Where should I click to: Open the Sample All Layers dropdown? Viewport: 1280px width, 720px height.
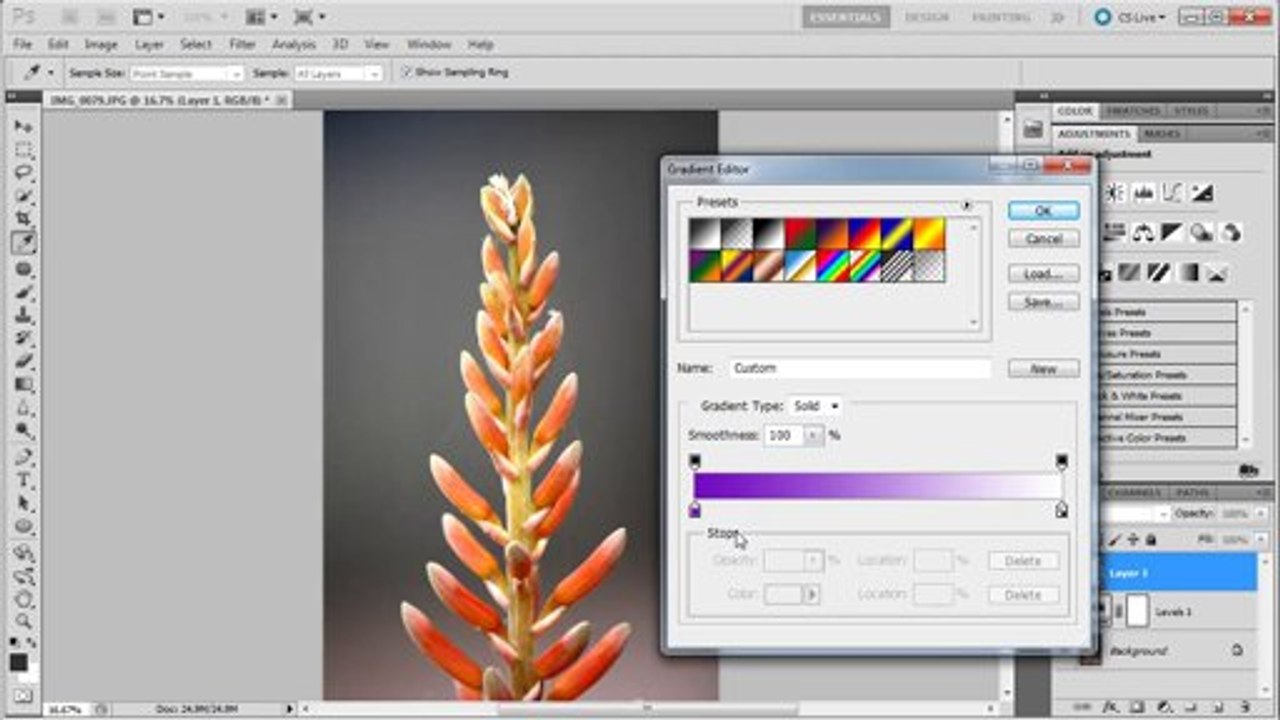[x=338, y=73]
